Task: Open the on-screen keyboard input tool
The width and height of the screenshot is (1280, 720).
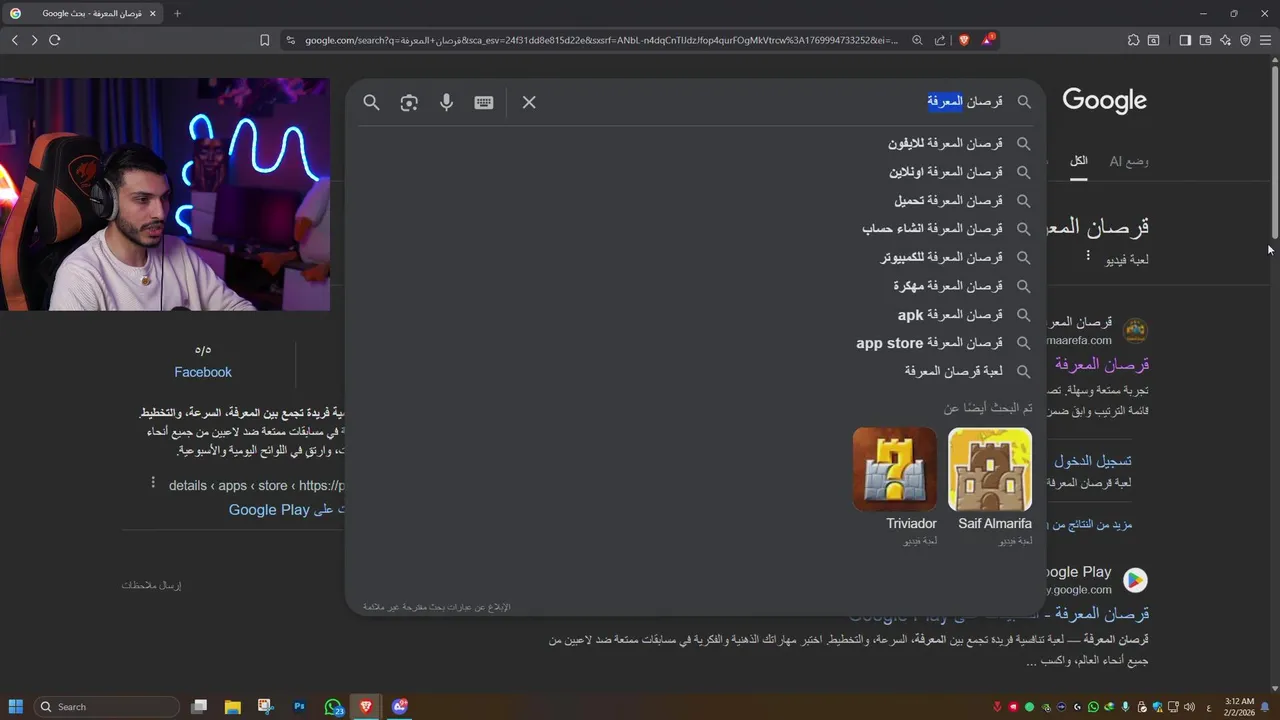Action: pyautogui.click(x=484, y=102)
